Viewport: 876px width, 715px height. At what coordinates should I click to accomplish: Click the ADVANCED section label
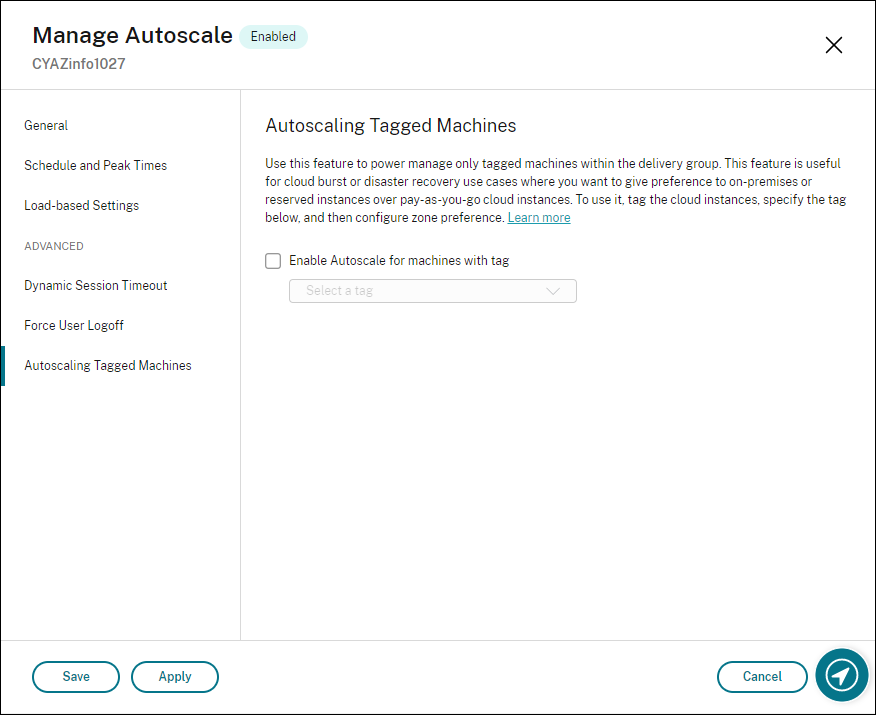click(x=53, y=245)
